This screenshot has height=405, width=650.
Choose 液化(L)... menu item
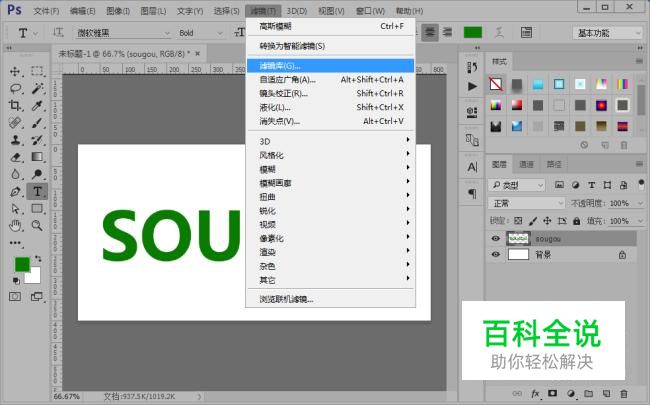point(331,107)
